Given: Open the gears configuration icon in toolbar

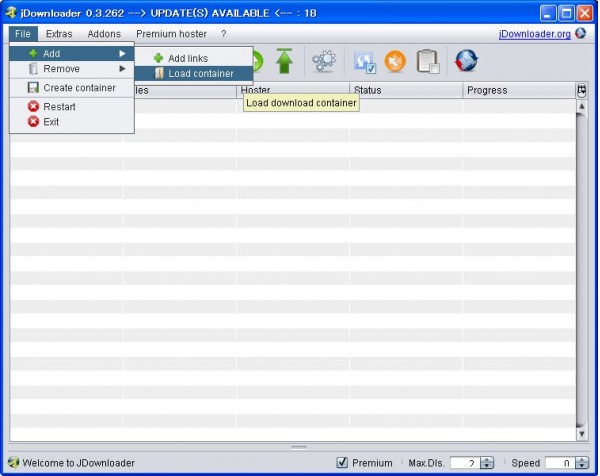Looking at the screenshot, I should 324,61.
